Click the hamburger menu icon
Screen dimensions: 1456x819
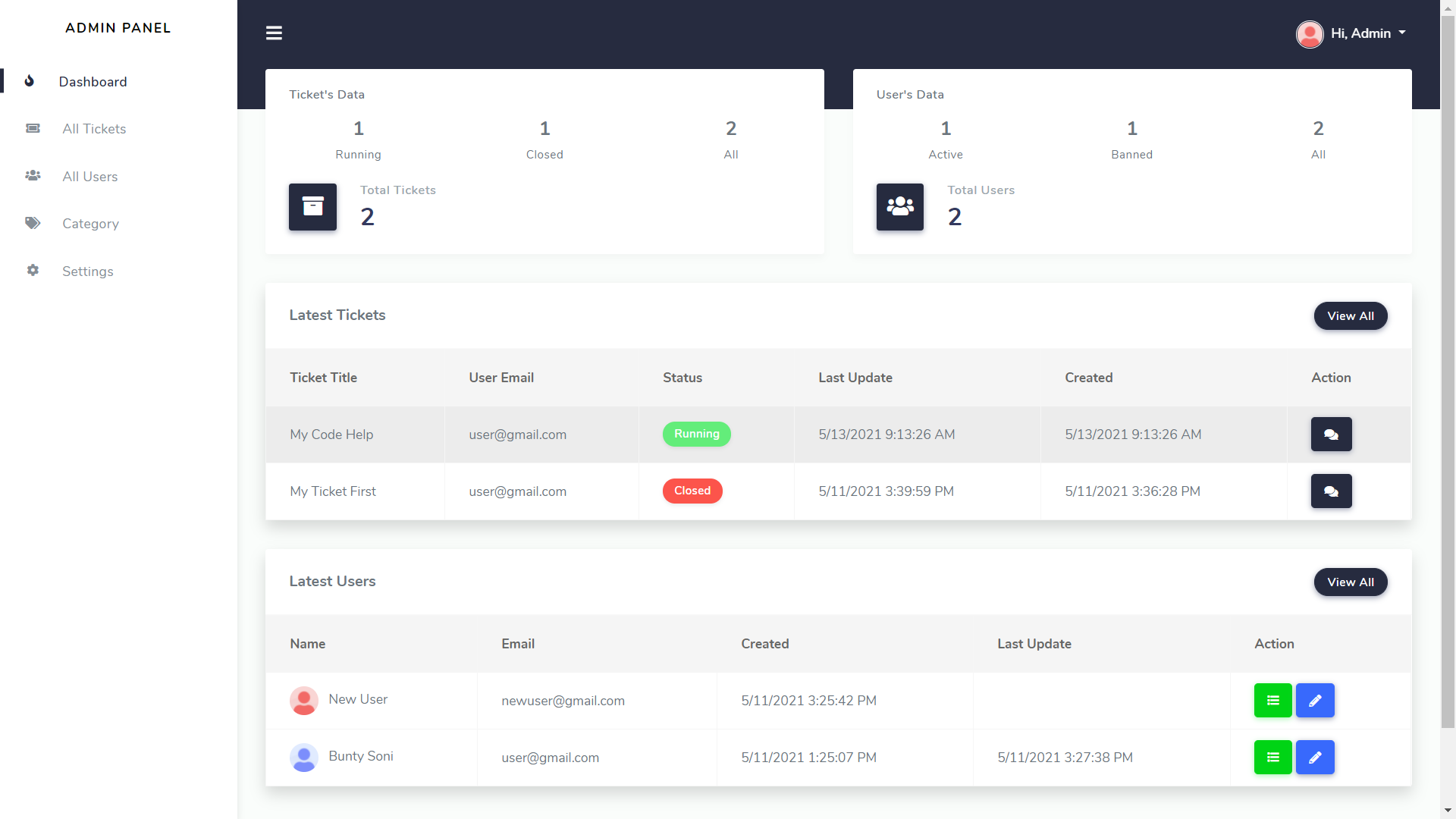[x=274, y=33]
